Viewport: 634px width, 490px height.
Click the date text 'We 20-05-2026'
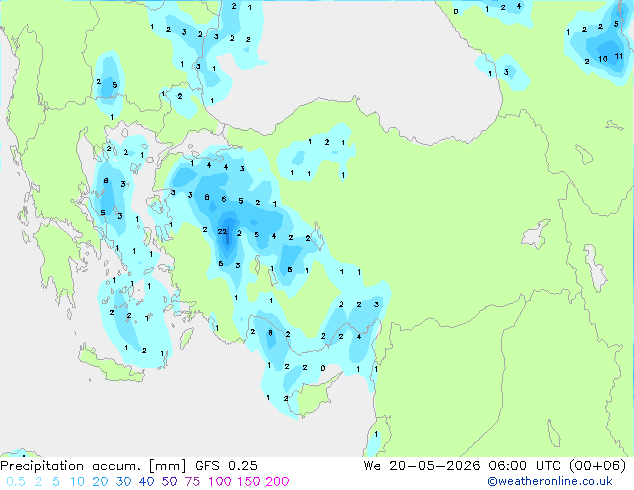pyautogui.click(x=422, y=466)
